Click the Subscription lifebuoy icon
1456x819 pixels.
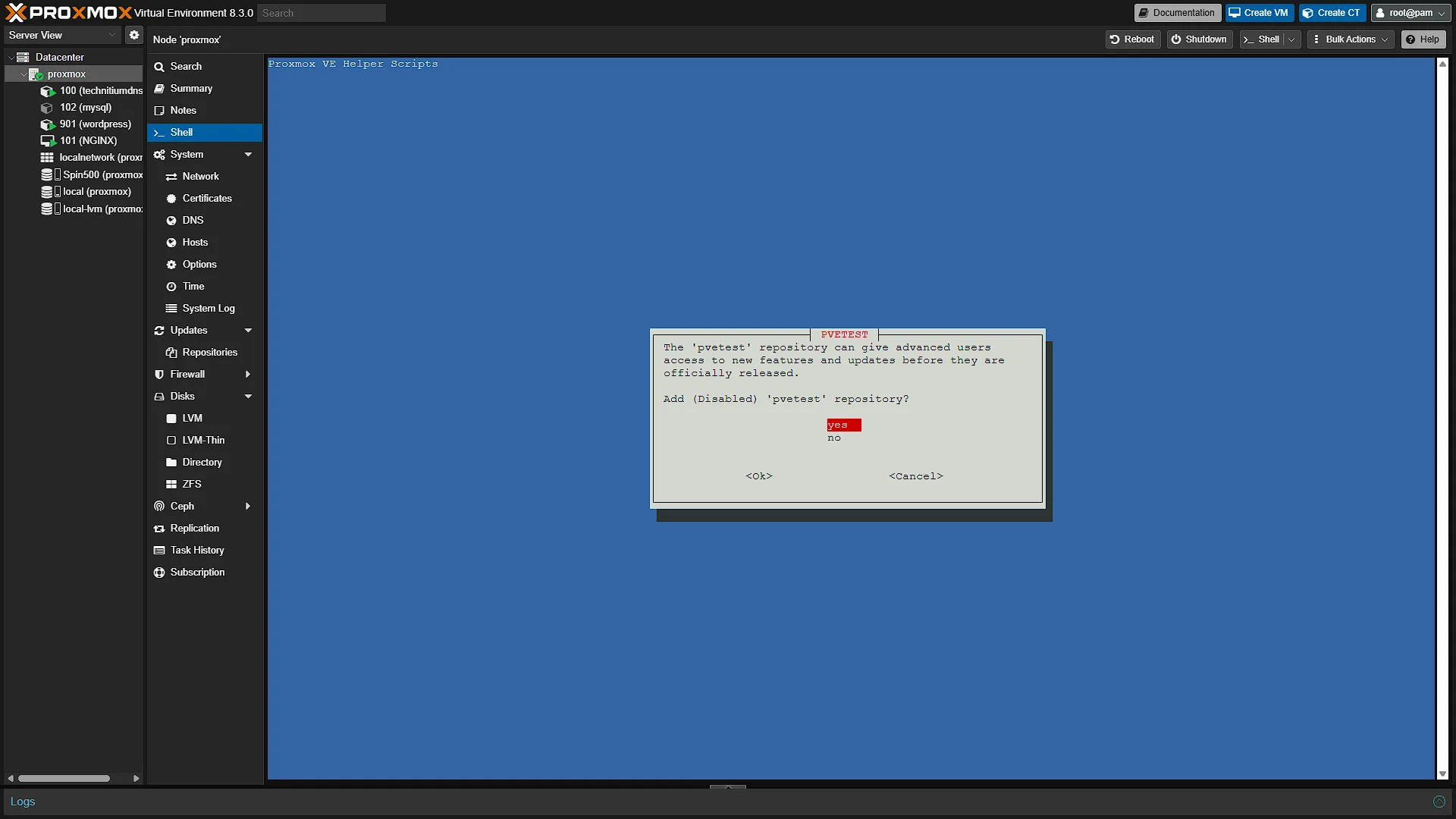pos(159,573)
